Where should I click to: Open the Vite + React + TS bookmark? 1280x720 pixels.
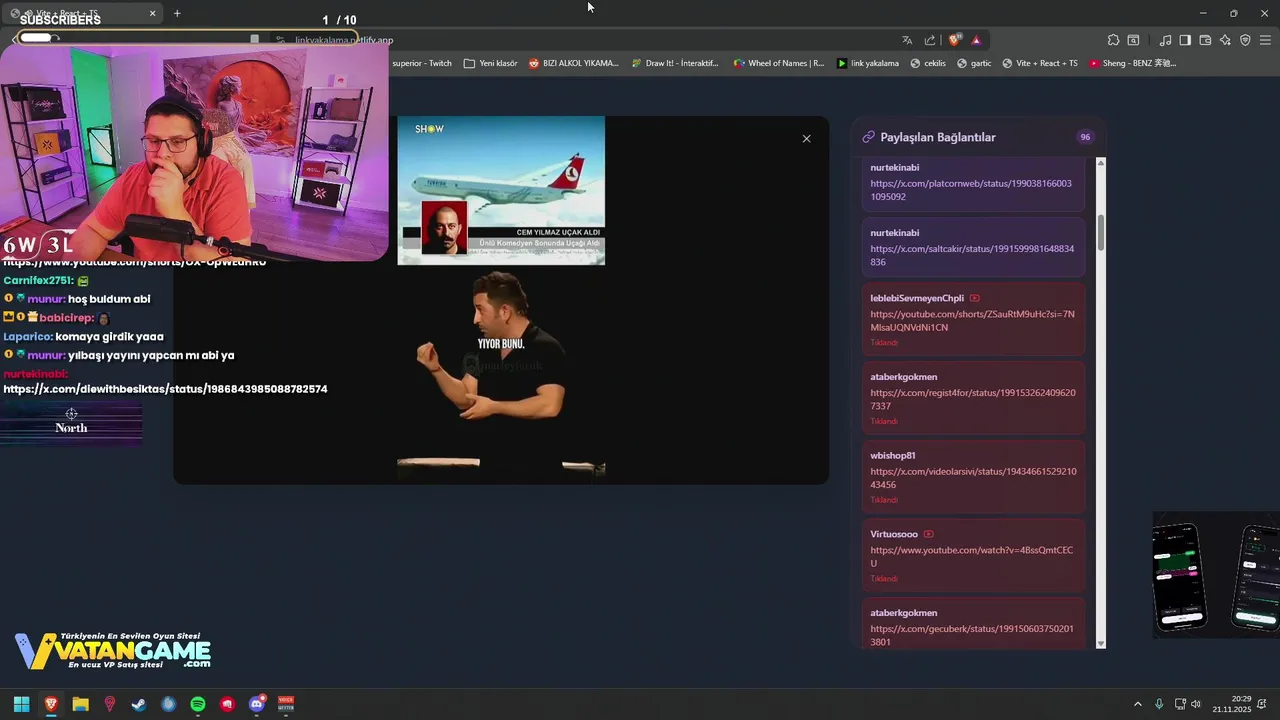point(1040,63)
